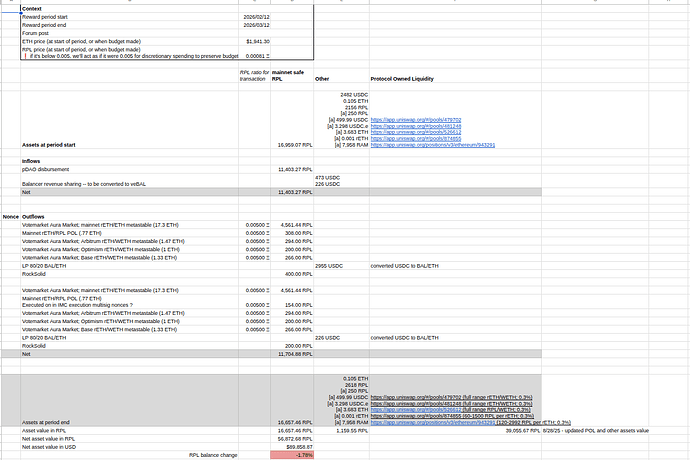Open the positions/v3/ethereum/943291 link in period start row
The height and width of the screenshot is (460, 690).
(x=433, y=145)
